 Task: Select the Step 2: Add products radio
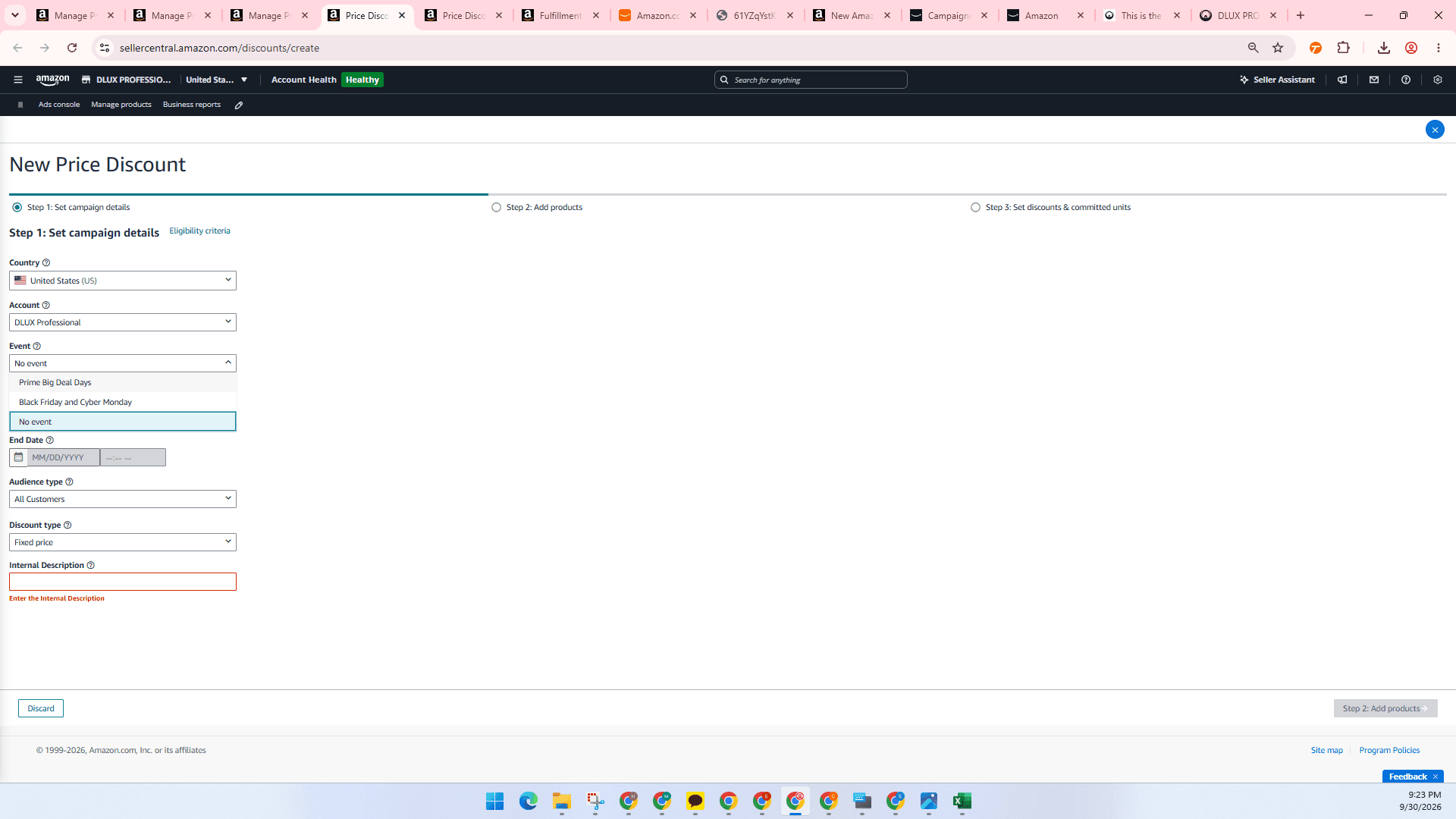coord(496,207)
